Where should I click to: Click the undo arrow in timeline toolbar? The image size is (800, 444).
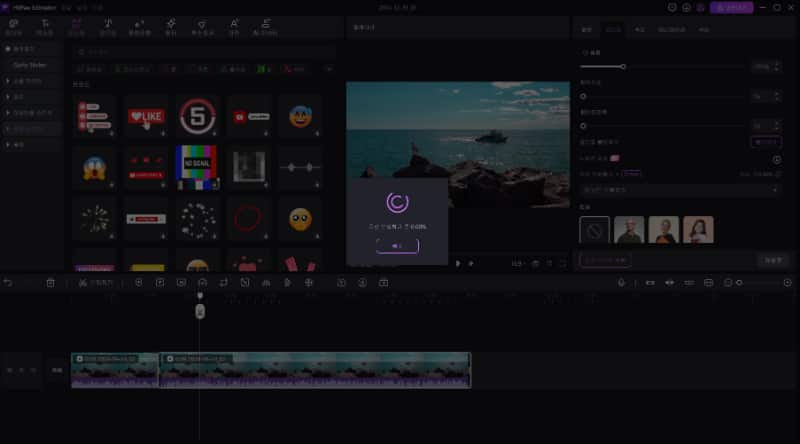9,283
